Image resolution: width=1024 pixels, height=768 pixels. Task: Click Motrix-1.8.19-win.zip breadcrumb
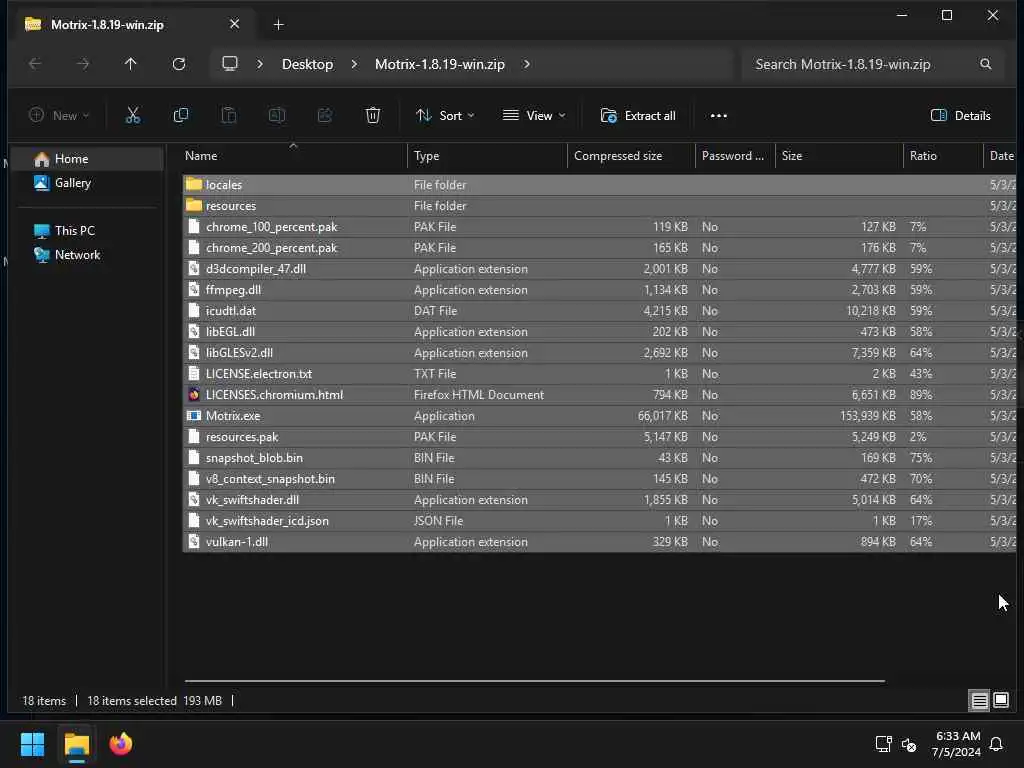[x=440, y=64]
